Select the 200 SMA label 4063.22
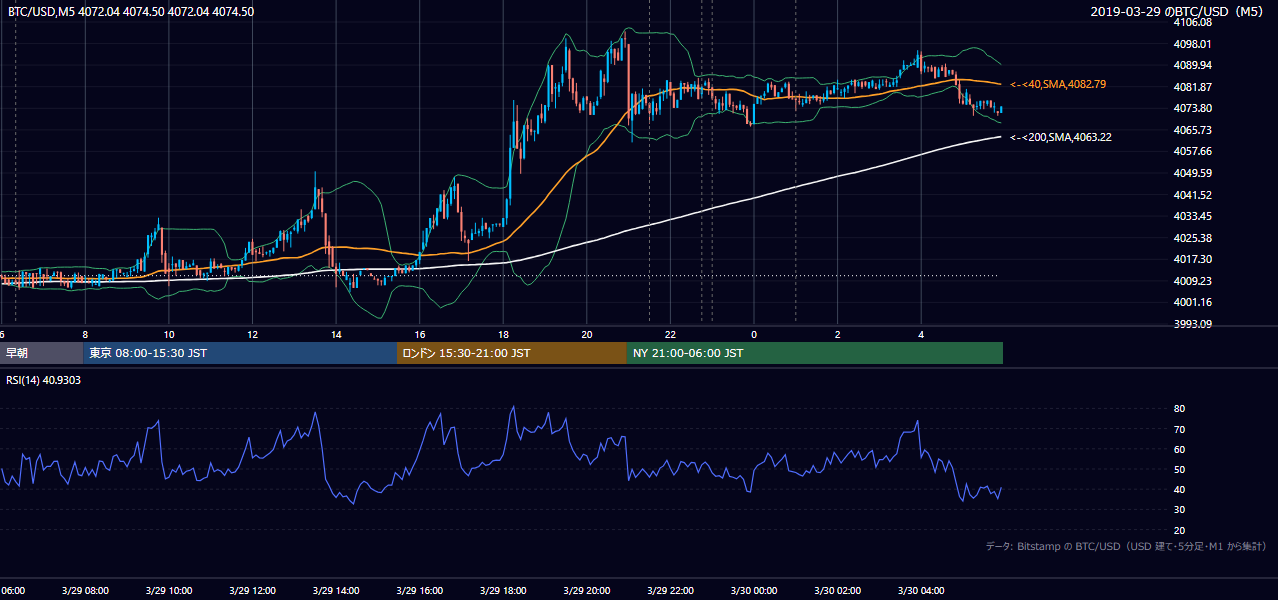The height and width of the screenshot is (600, 1278). point(1061,137)
